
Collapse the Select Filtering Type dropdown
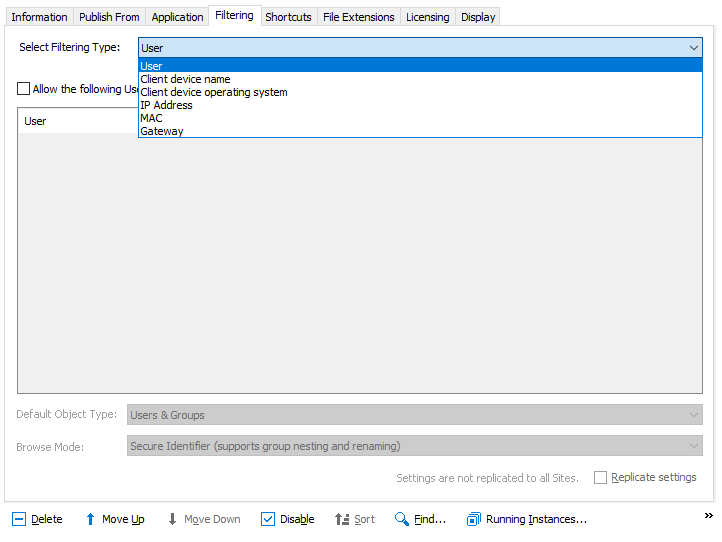click(x=694, y=47)
